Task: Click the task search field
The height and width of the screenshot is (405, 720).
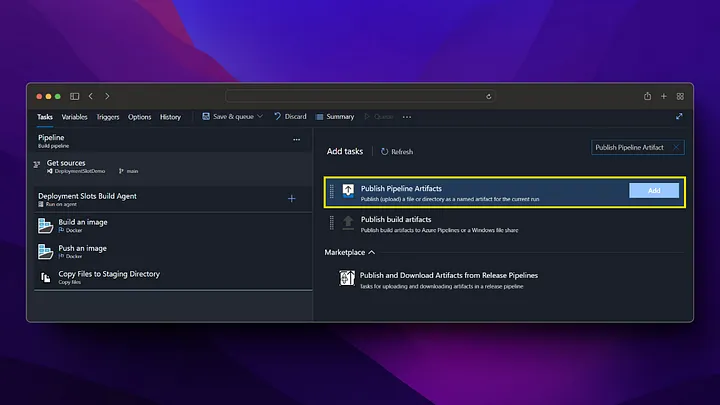Action: pyautogui.click(x=637, y=147)
